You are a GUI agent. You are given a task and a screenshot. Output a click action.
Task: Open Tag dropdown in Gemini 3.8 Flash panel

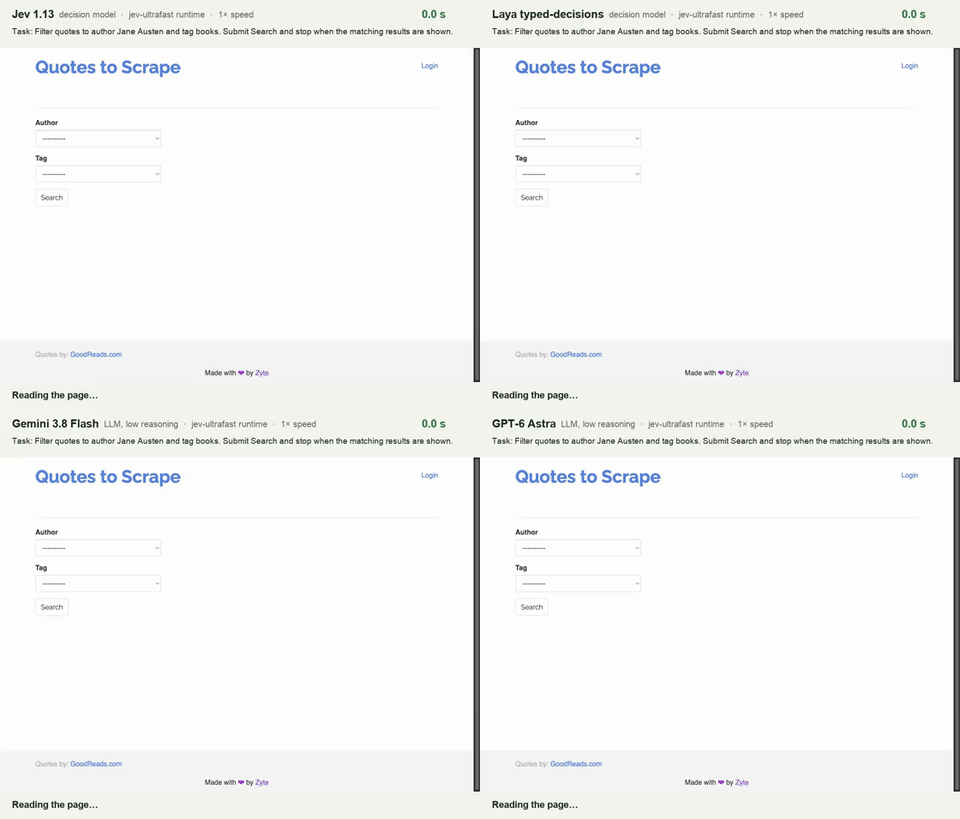pyautogui.click(x=98, y=583)
